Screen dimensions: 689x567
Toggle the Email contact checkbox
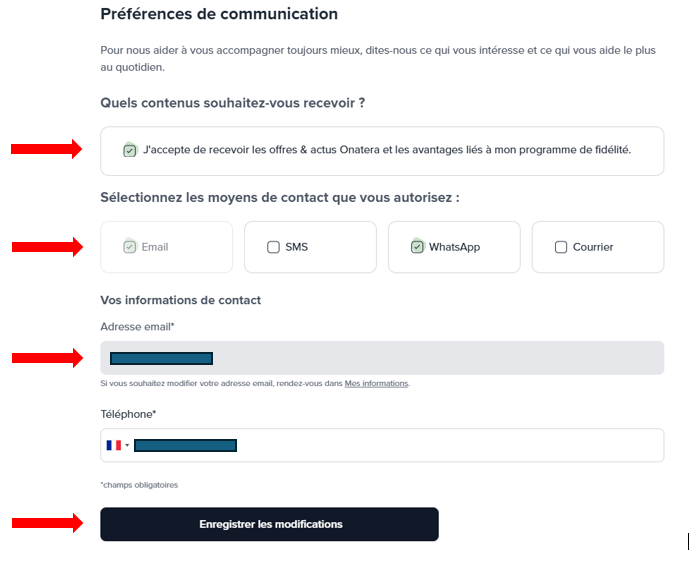coord(130,247)
